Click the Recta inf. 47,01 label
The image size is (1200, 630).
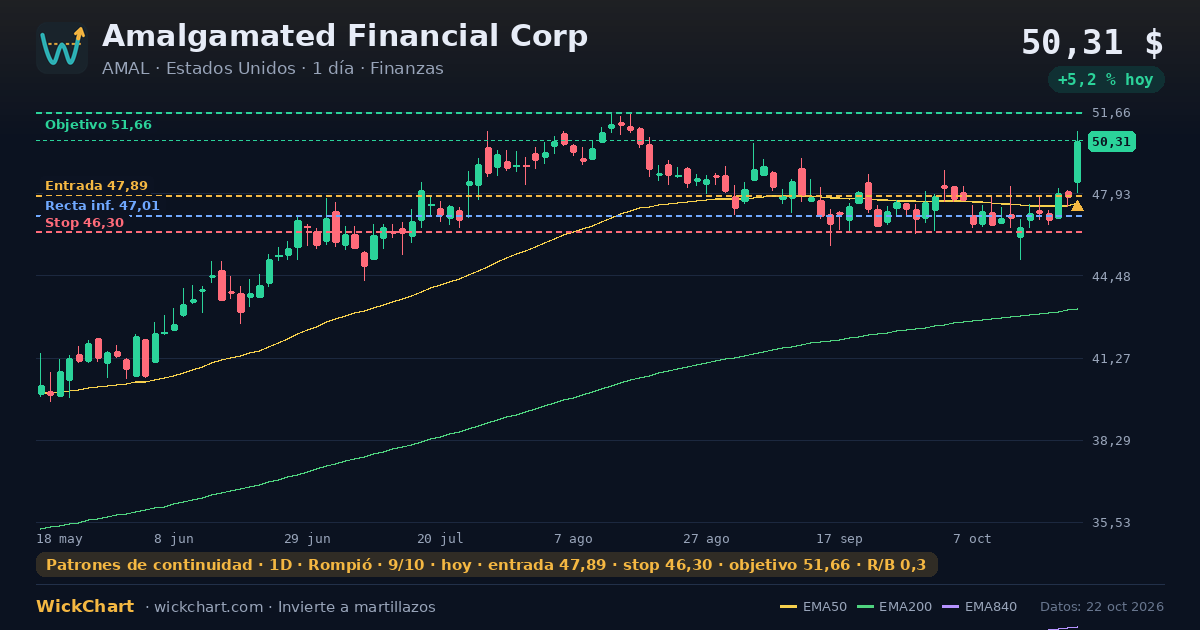click(x=102, y=206)
